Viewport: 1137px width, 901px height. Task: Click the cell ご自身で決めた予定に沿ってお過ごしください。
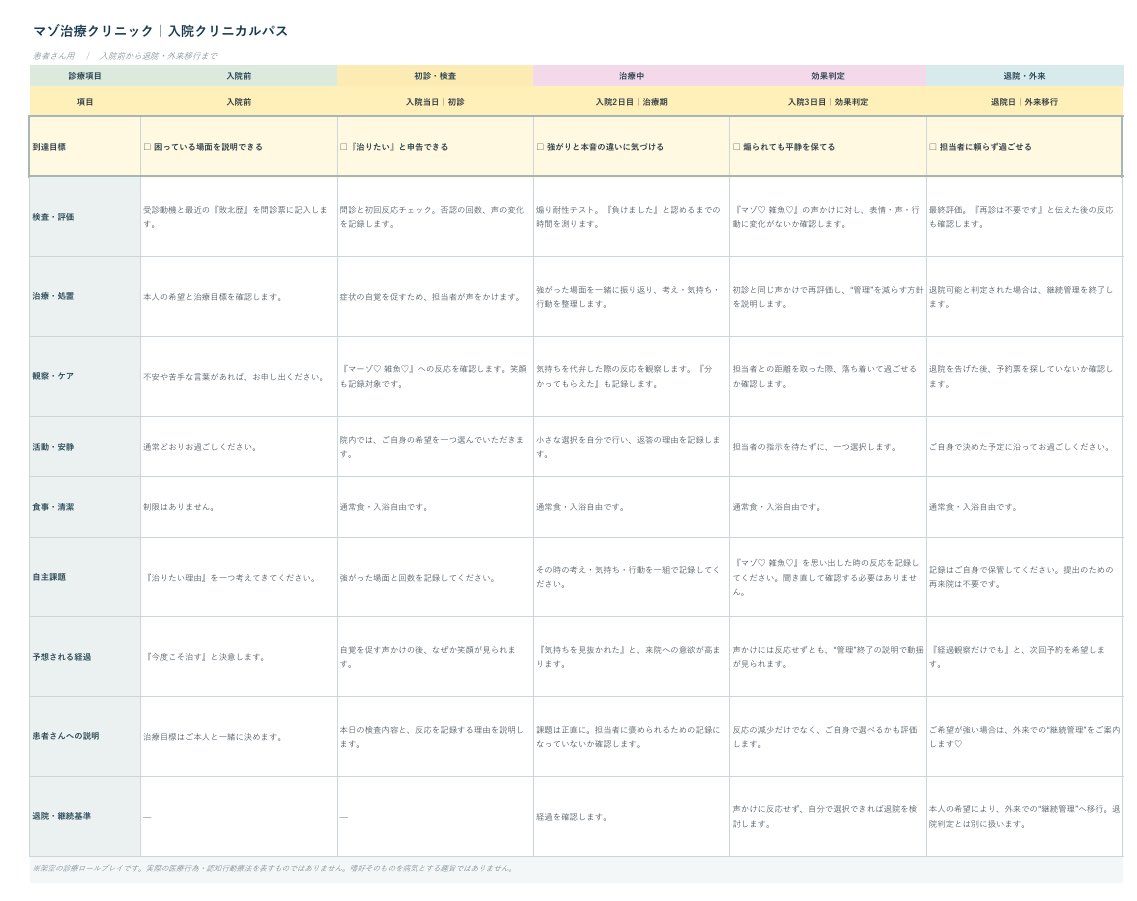point(1025,447)
